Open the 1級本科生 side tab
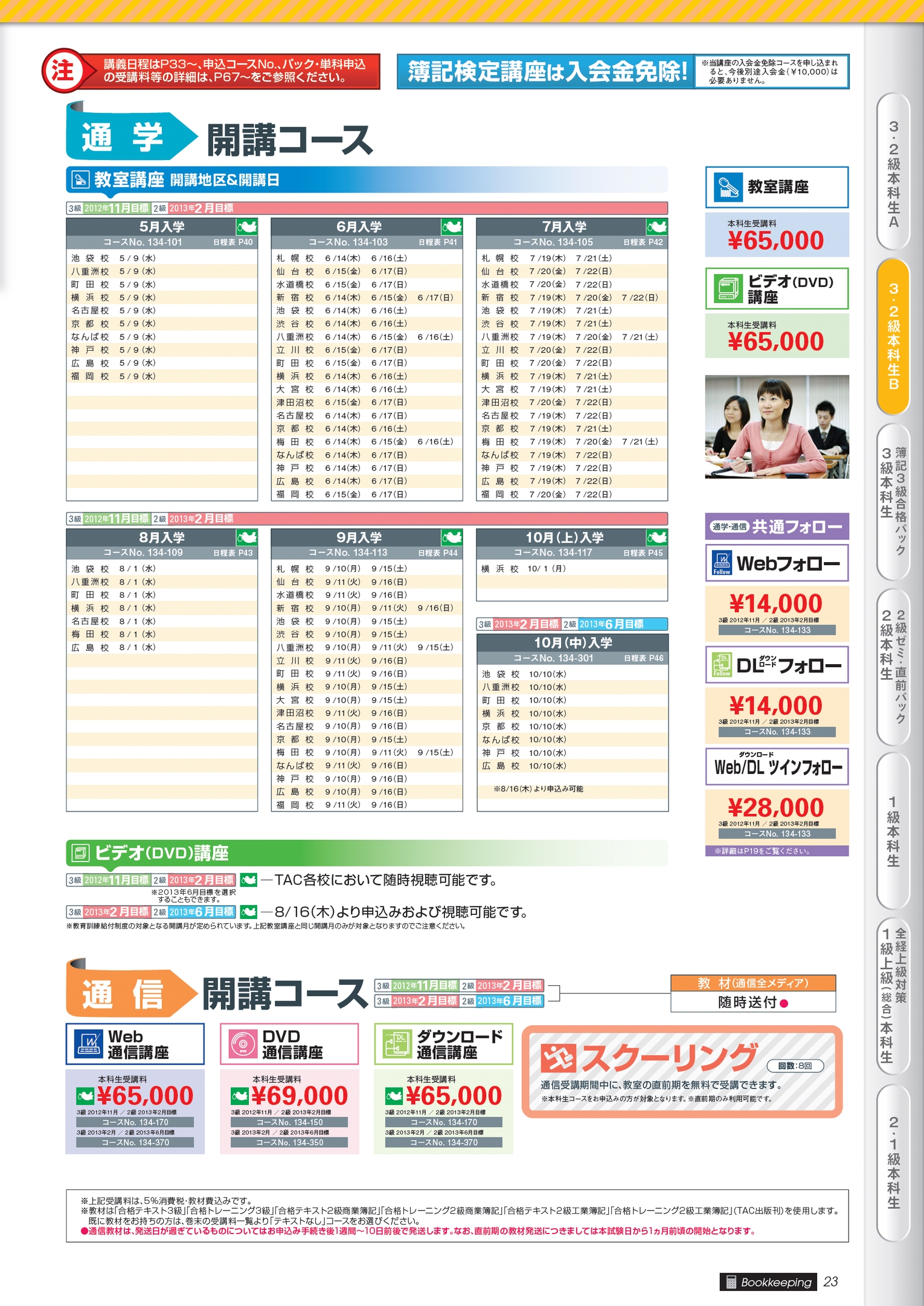 point(893,830)
